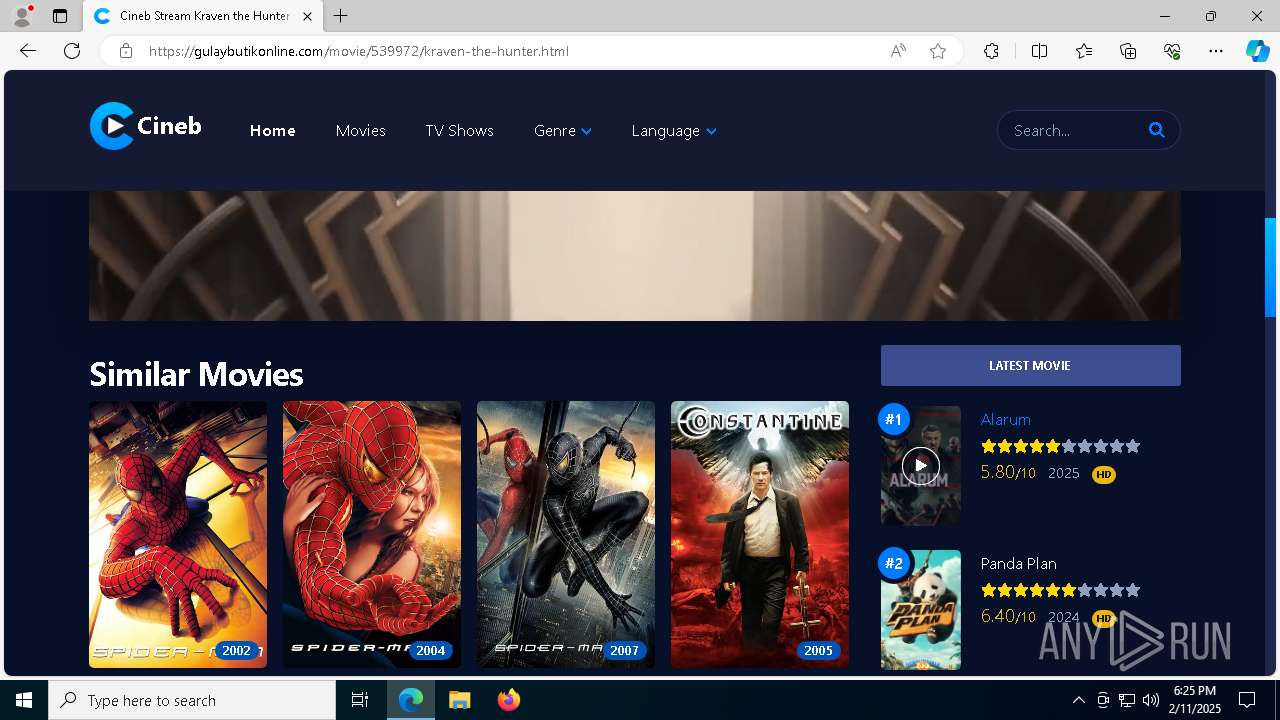Open the Panda Plan movie link
Screen dimensions: 1280x720
click(1018, 563)
